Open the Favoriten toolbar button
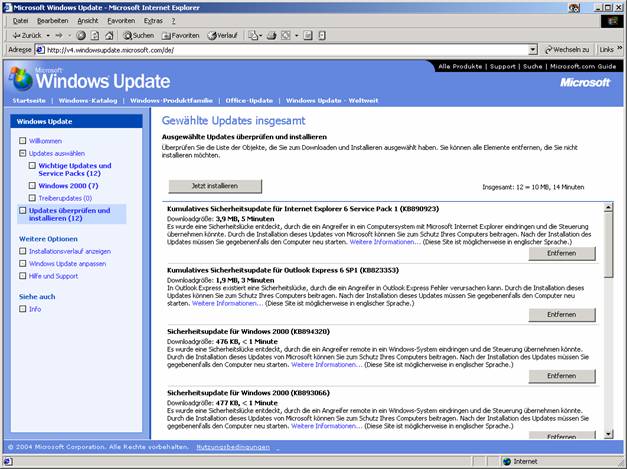Screen dimensions: 627x469 [x=181, y=35]
